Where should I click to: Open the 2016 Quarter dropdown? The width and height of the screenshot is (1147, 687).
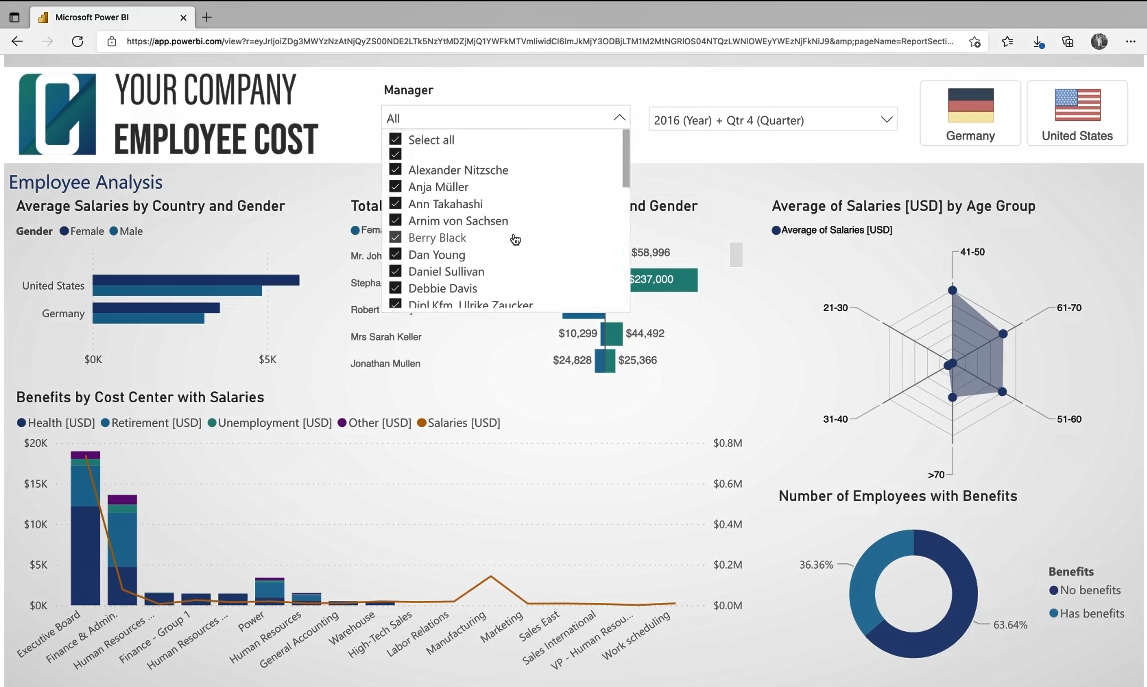(x=886, y=118)
